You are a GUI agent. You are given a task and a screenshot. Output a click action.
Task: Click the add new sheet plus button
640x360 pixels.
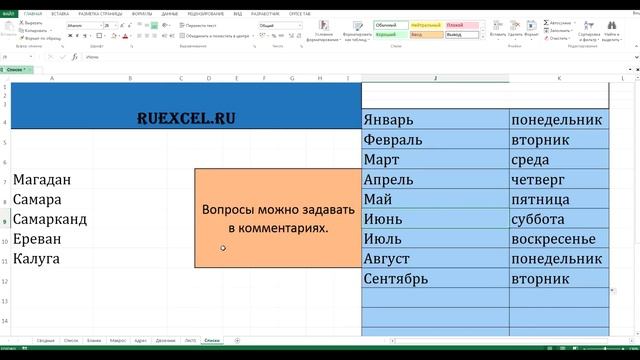237,340
